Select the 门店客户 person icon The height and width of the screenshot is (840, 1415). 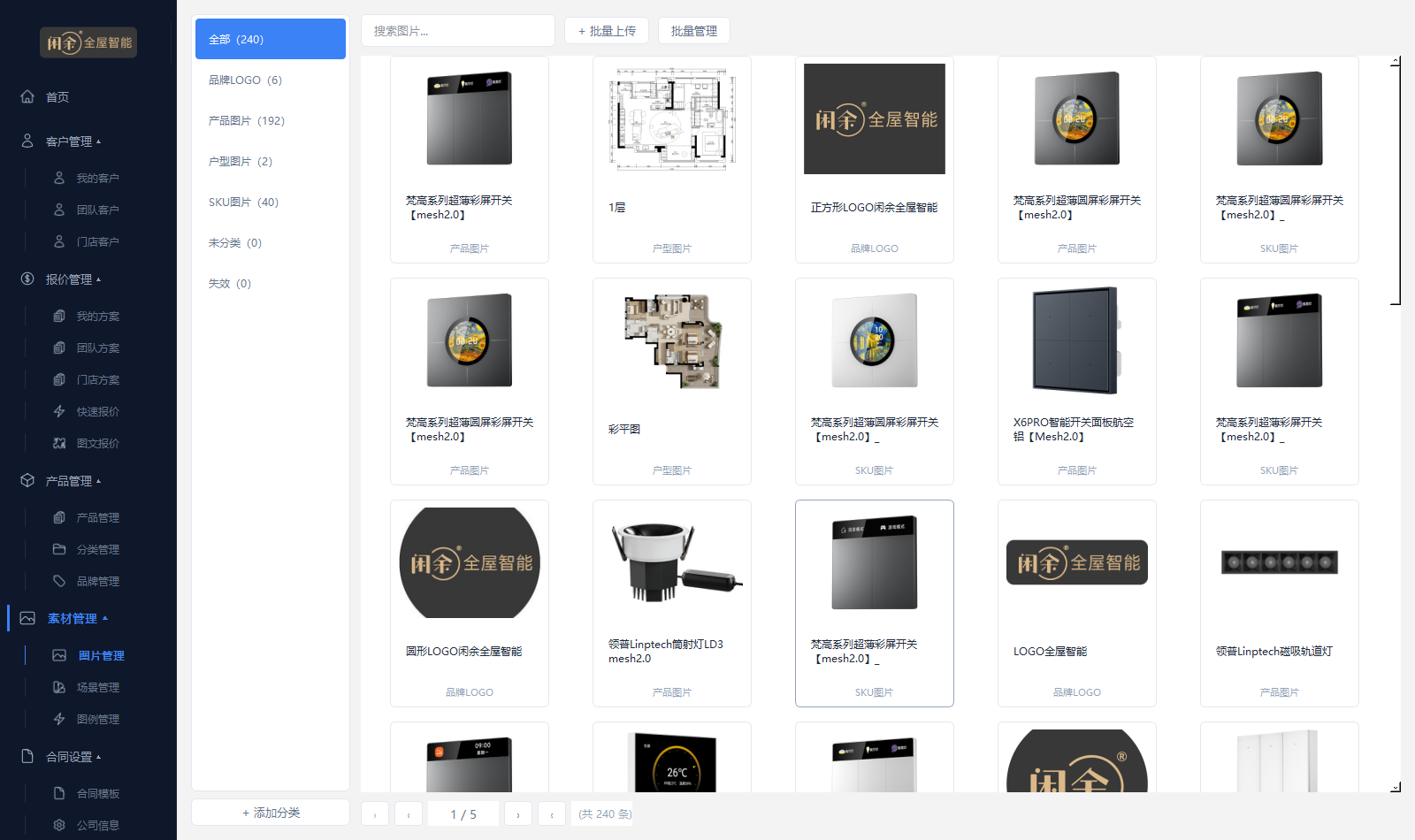click(x=59, y=241)
